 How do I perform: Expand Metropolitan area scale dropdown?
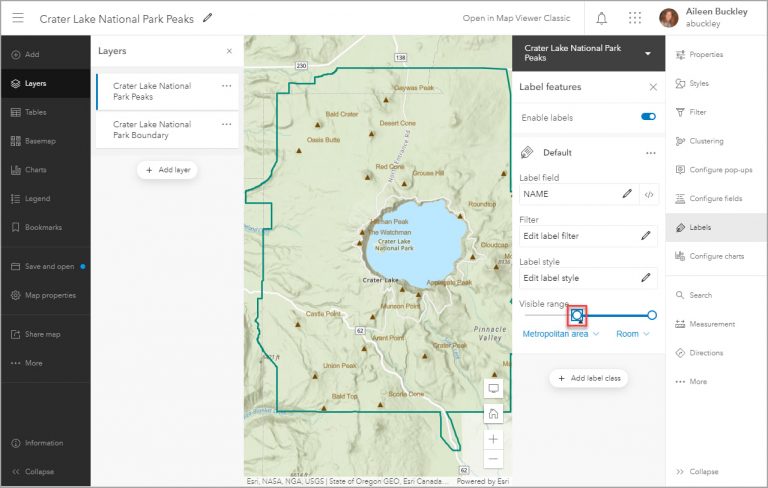560,334
